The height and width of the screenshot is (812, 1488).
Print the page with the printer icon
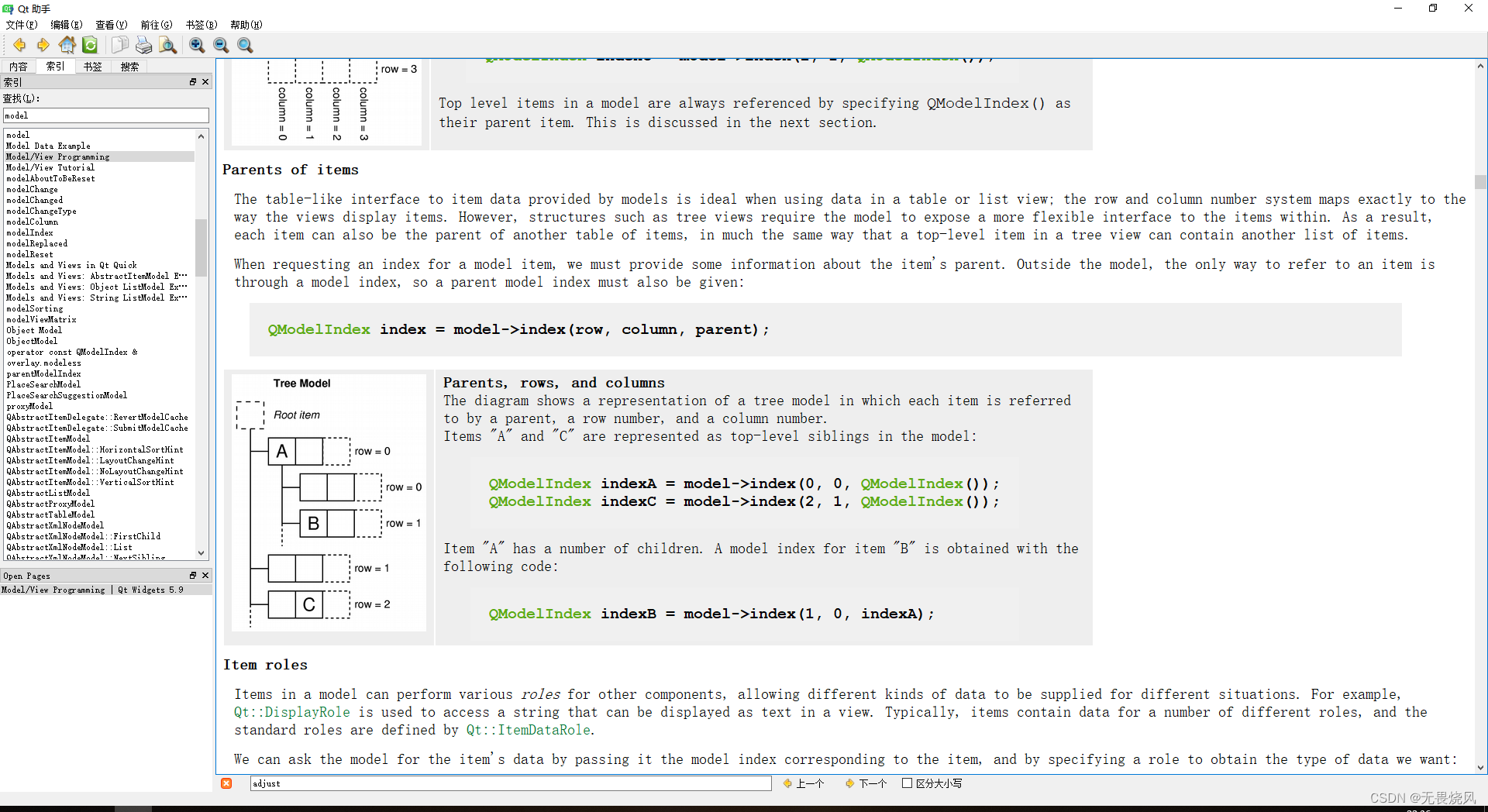click(143, 46)
